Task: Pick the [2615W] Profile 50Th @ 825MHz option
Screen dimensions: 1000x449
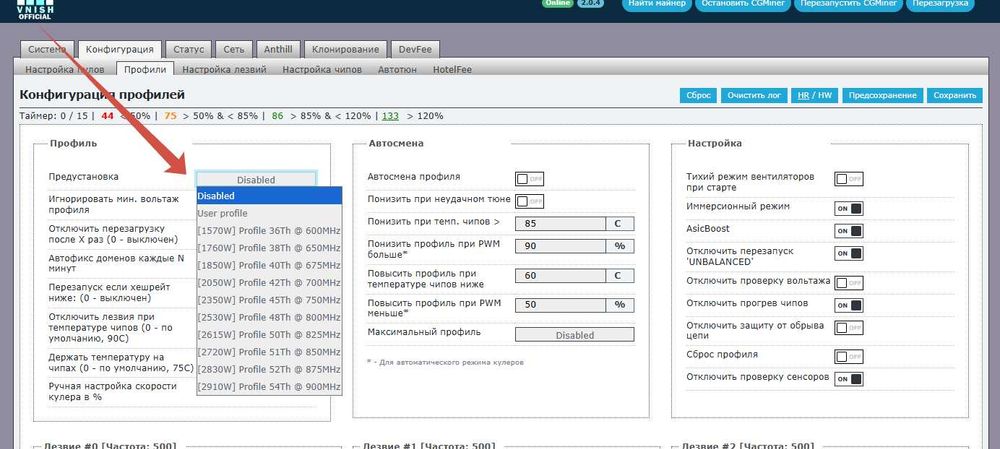Action: click(x=269, y=334)
